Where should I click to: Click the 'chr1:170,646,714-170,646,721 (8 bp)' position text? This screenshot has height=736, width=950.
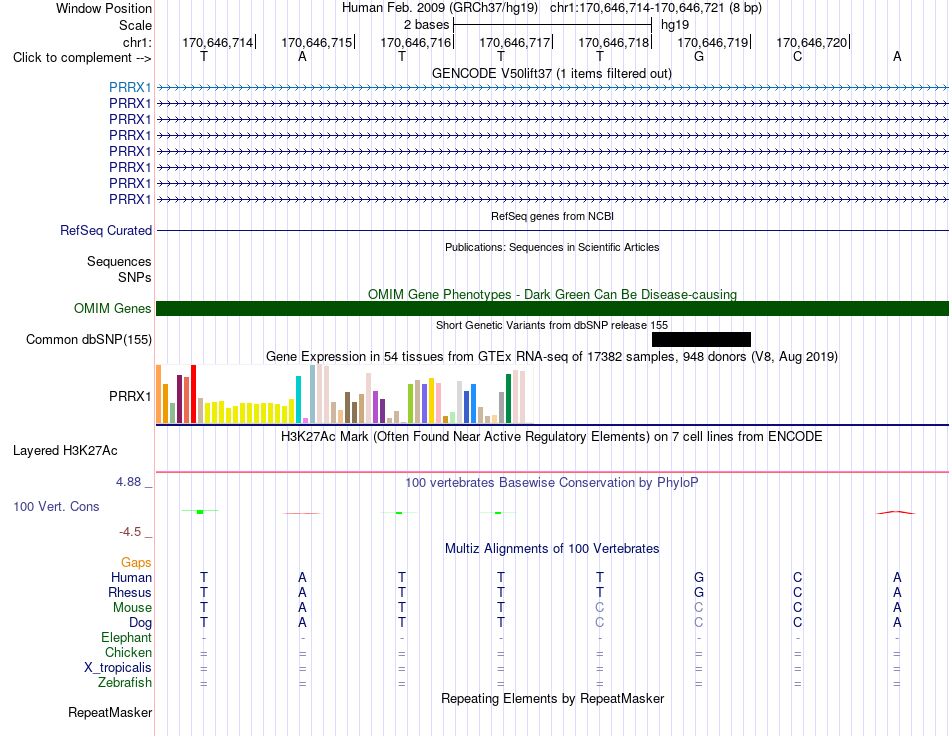[656, 8]
